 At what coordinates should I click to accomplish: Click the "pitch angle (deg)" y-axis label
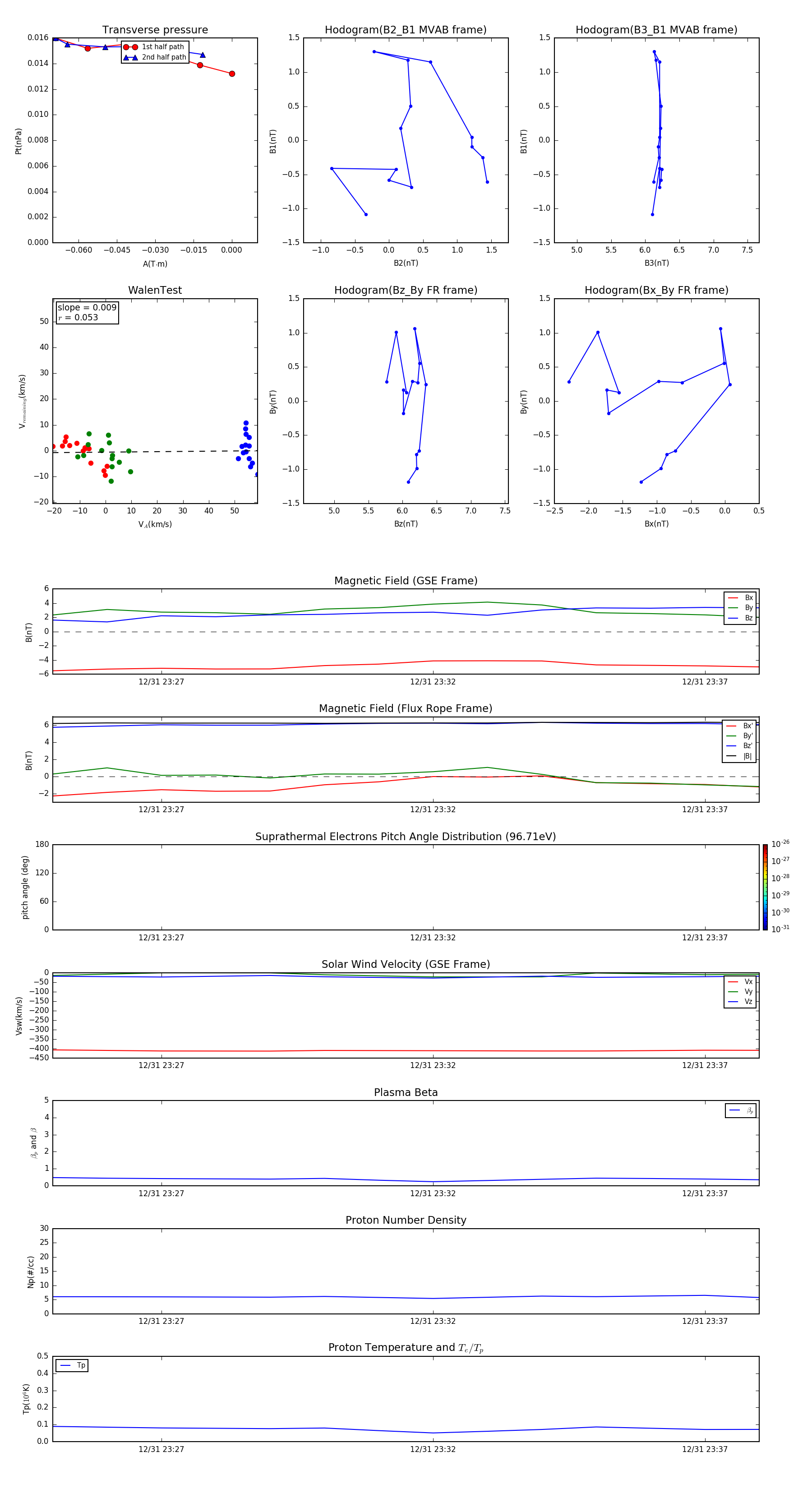tap(25, 887)
